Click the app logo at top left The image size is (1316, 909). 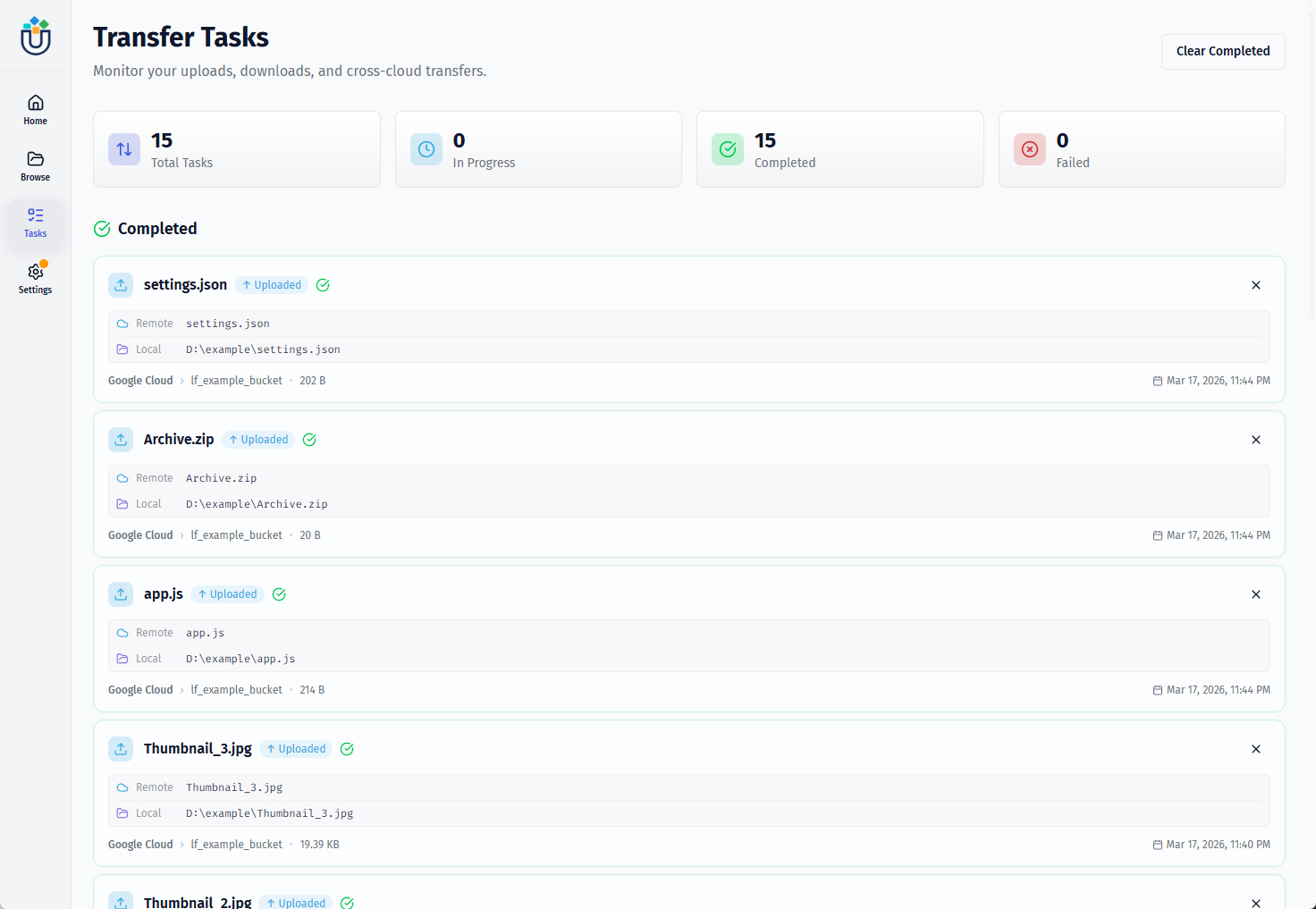point(35,37)
